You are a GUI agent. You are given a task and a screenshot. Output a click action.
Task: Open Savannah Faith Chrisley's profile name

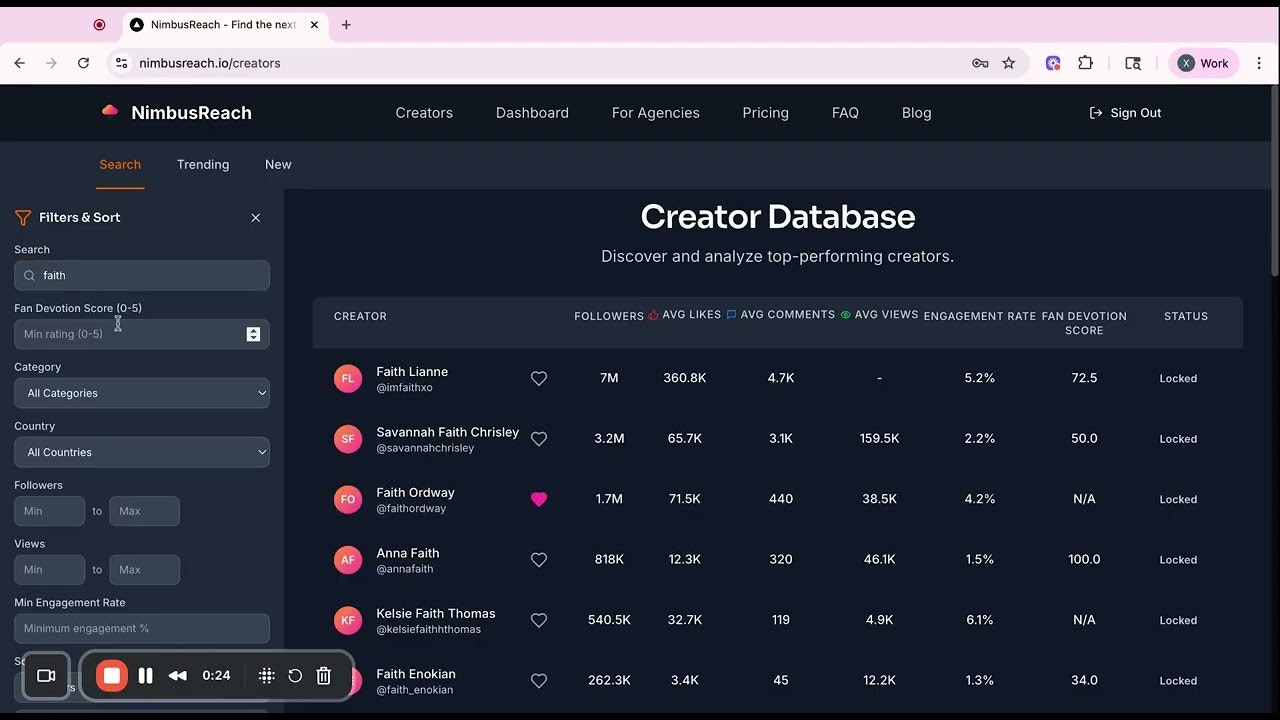(448, 432)
